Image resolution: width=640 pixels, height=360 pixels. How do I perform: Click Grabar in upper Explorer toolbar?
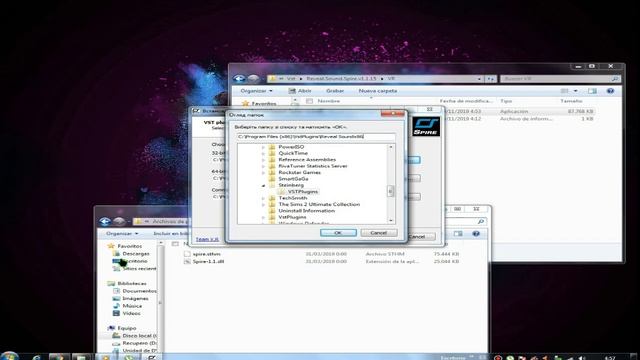[335, 91]
